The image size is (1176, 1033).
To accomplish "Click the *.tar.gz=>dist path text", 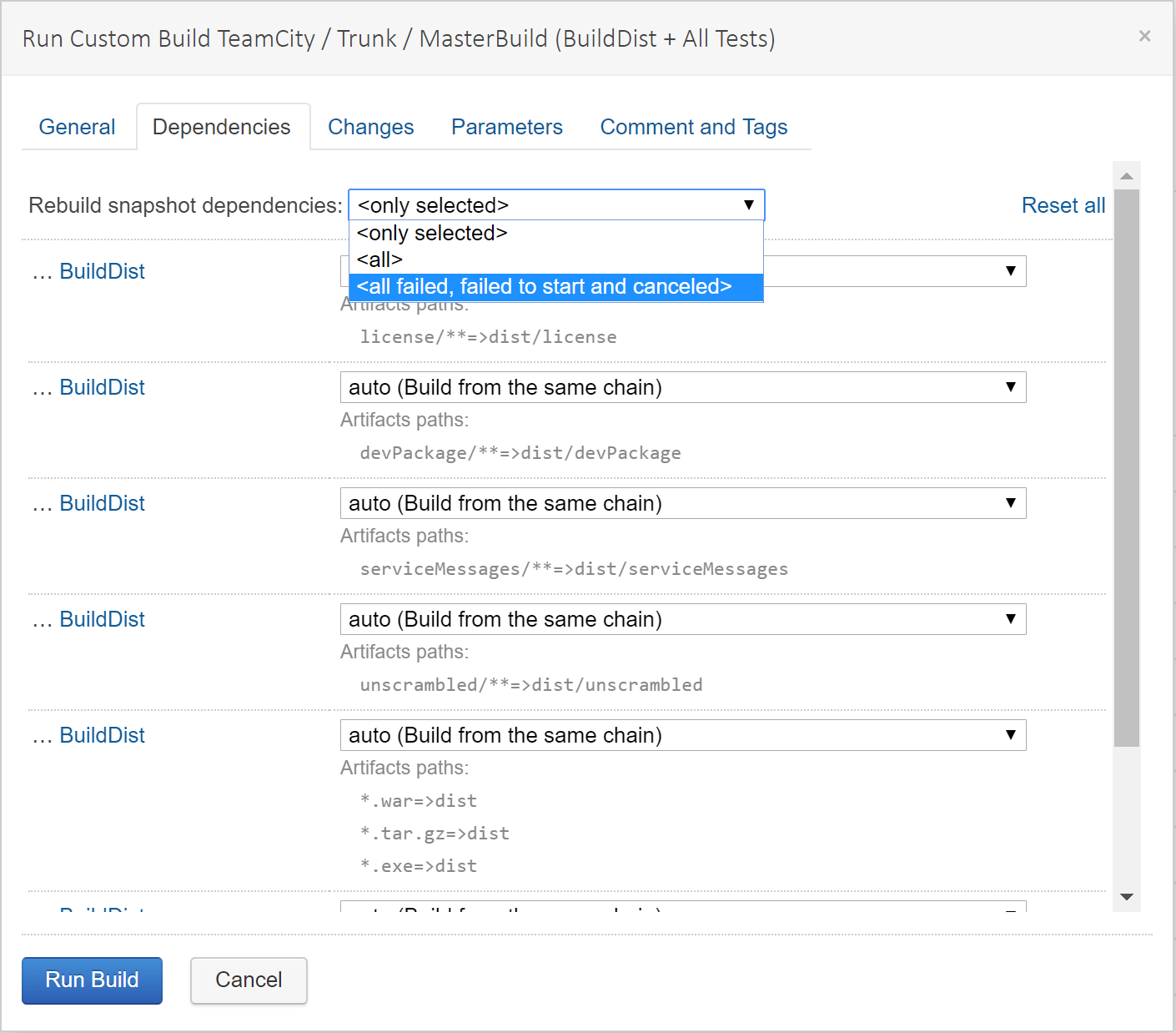I will (435, 834).
